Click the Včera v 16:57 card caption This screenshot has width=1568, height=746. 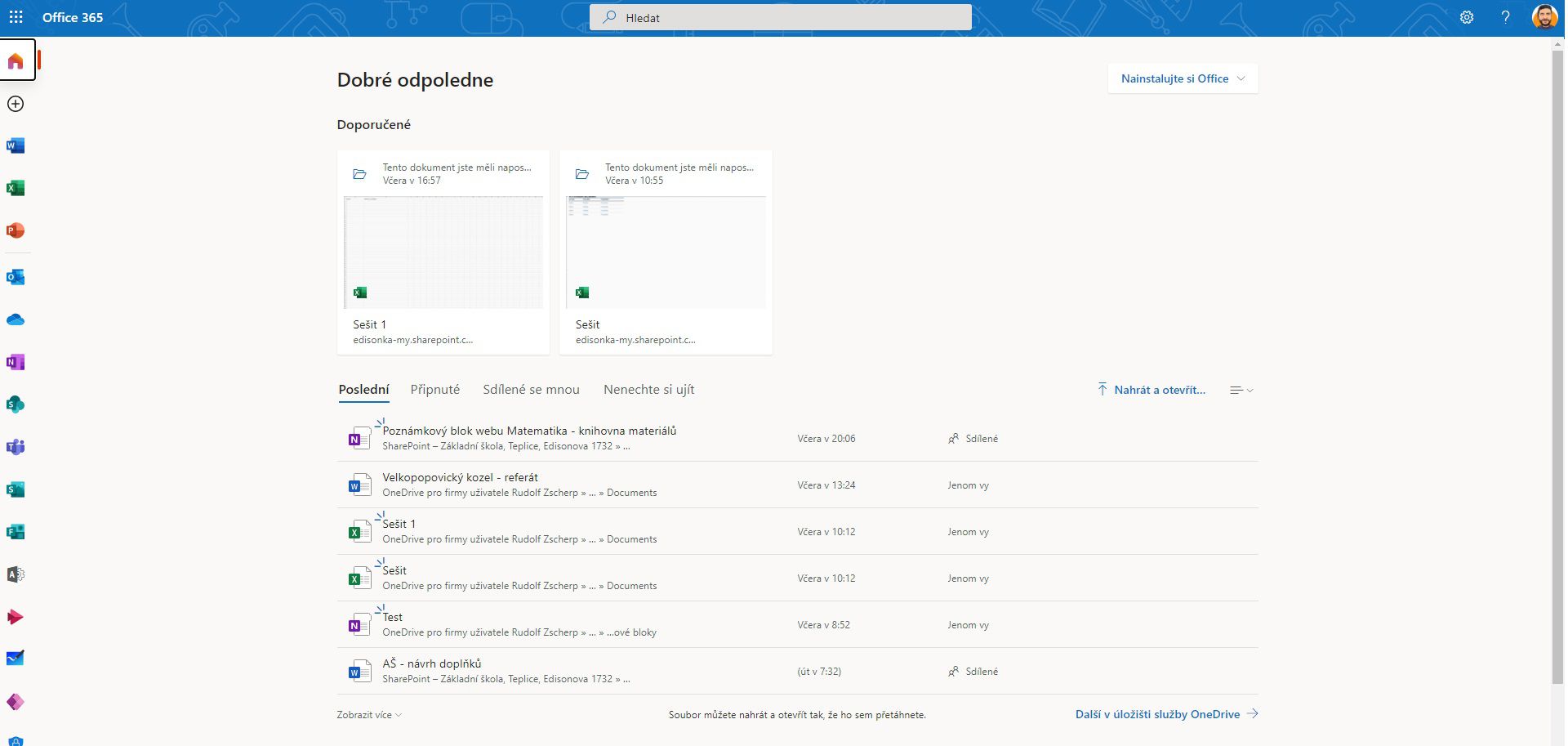tap(412, 181)
